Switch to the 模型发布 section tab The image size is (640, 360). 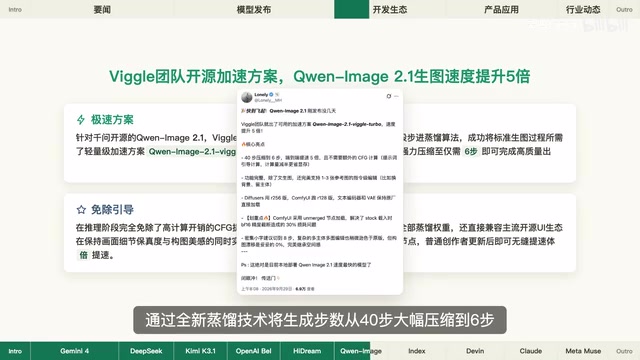click(254, 9)
